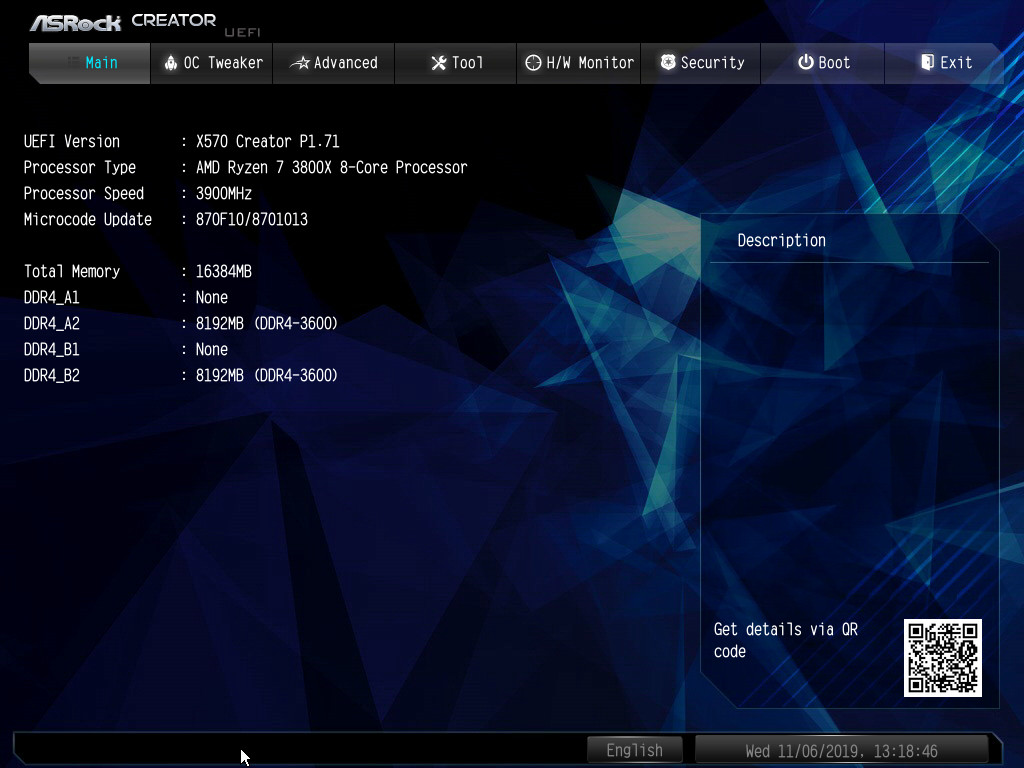Click the Security shield icon
Screen dimensions: 1024x768
668,63
